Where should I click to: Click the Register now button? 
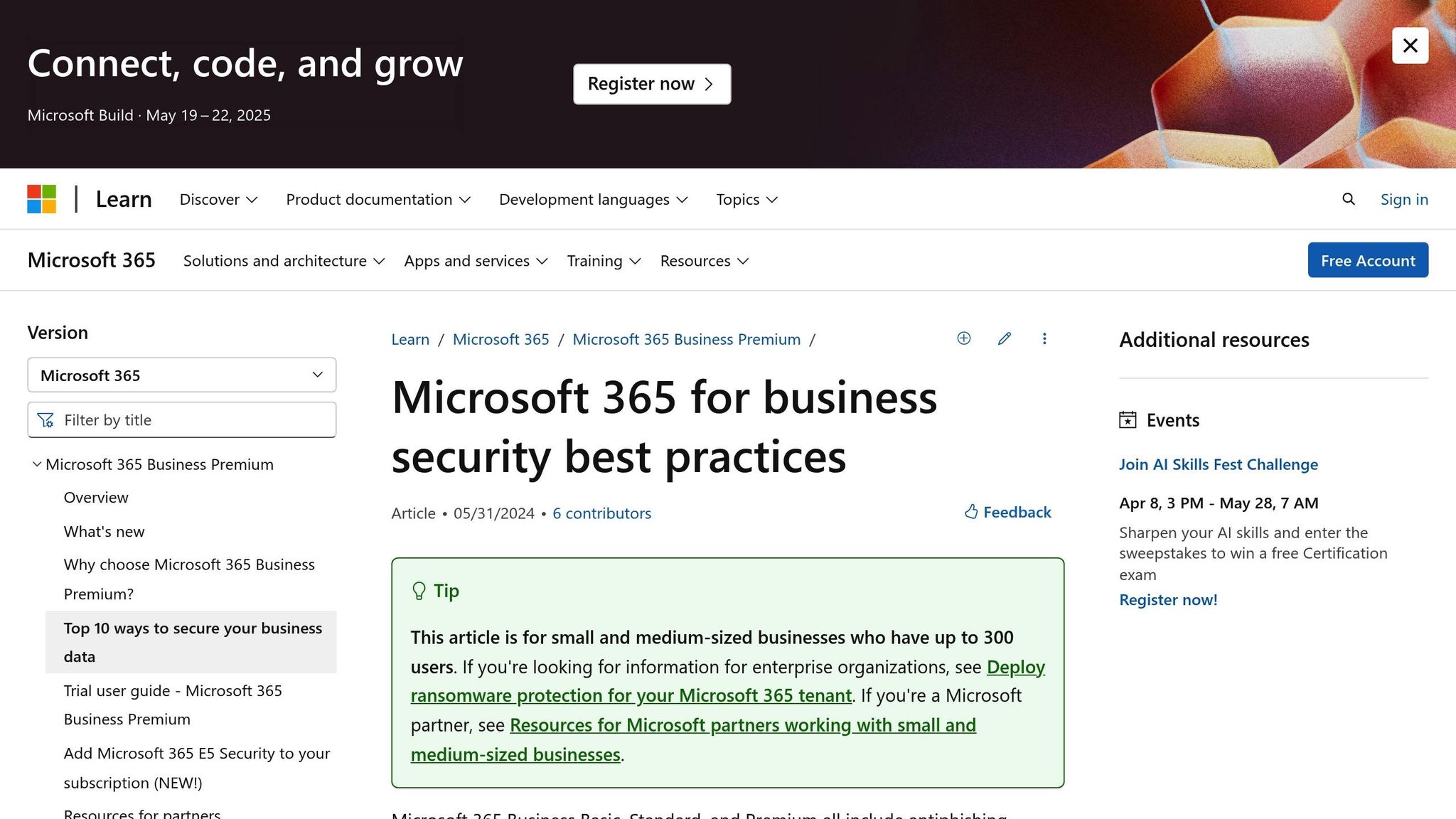click(x=652, y=84)
